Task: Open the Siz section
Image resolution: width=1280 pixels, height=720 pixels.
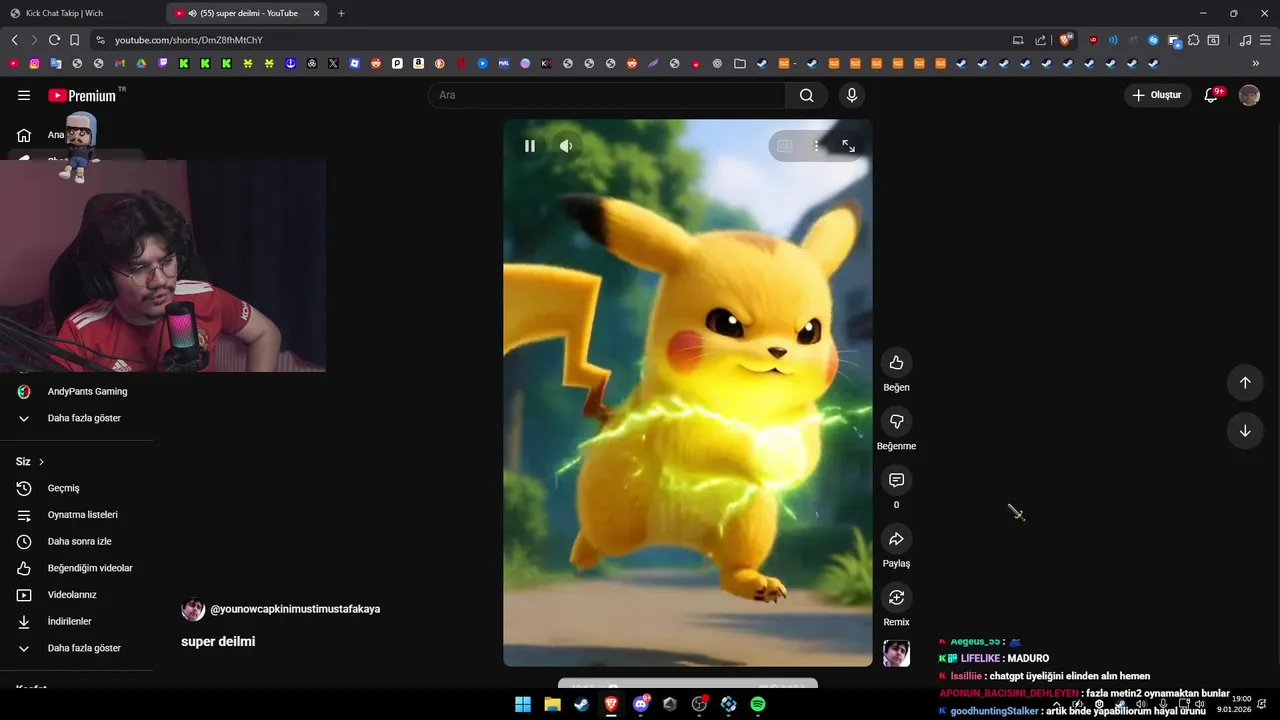Action: (x=30, y=462)
